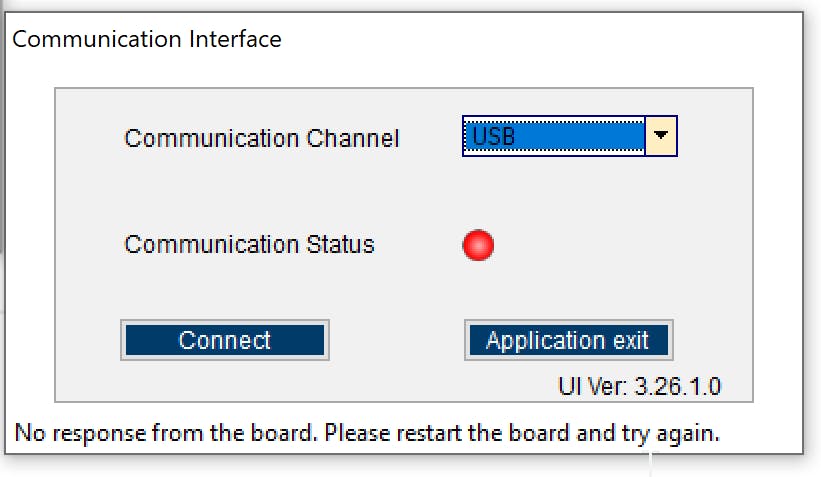Select the highlighted USB combo box field
821x477 pixels.
554,136
